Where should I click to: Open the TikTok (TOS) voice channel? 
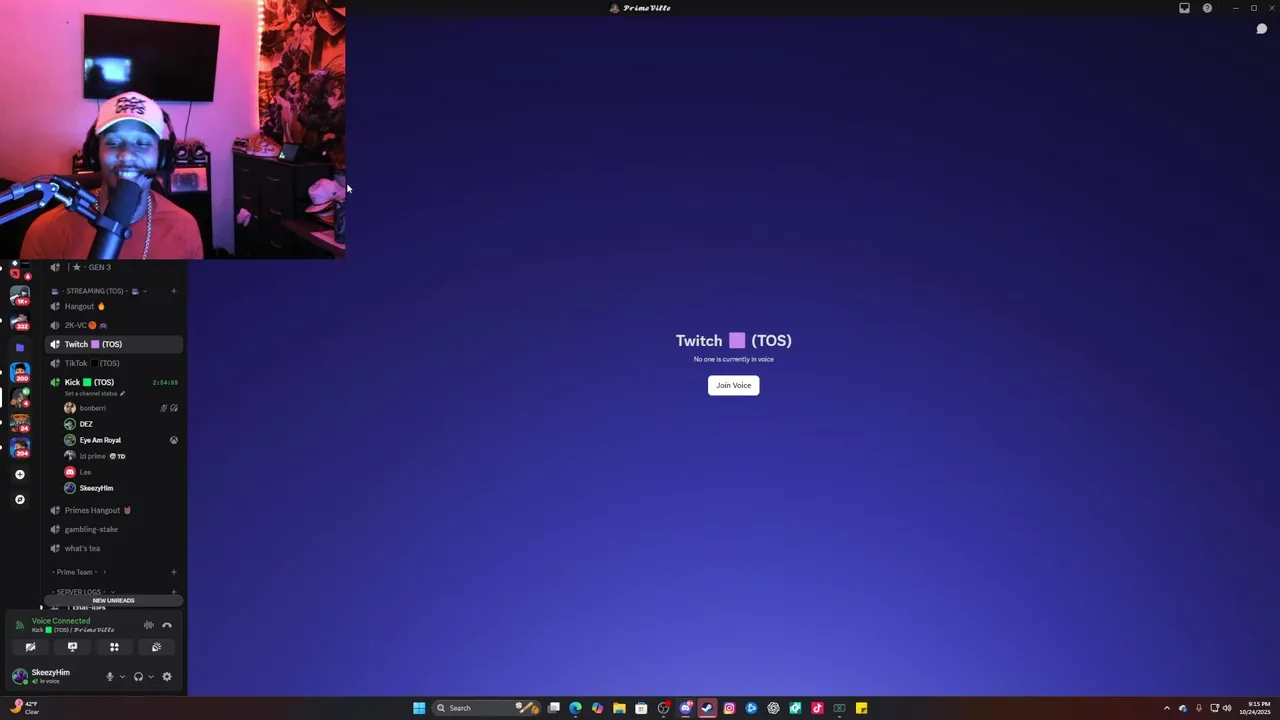pos(114,363)
